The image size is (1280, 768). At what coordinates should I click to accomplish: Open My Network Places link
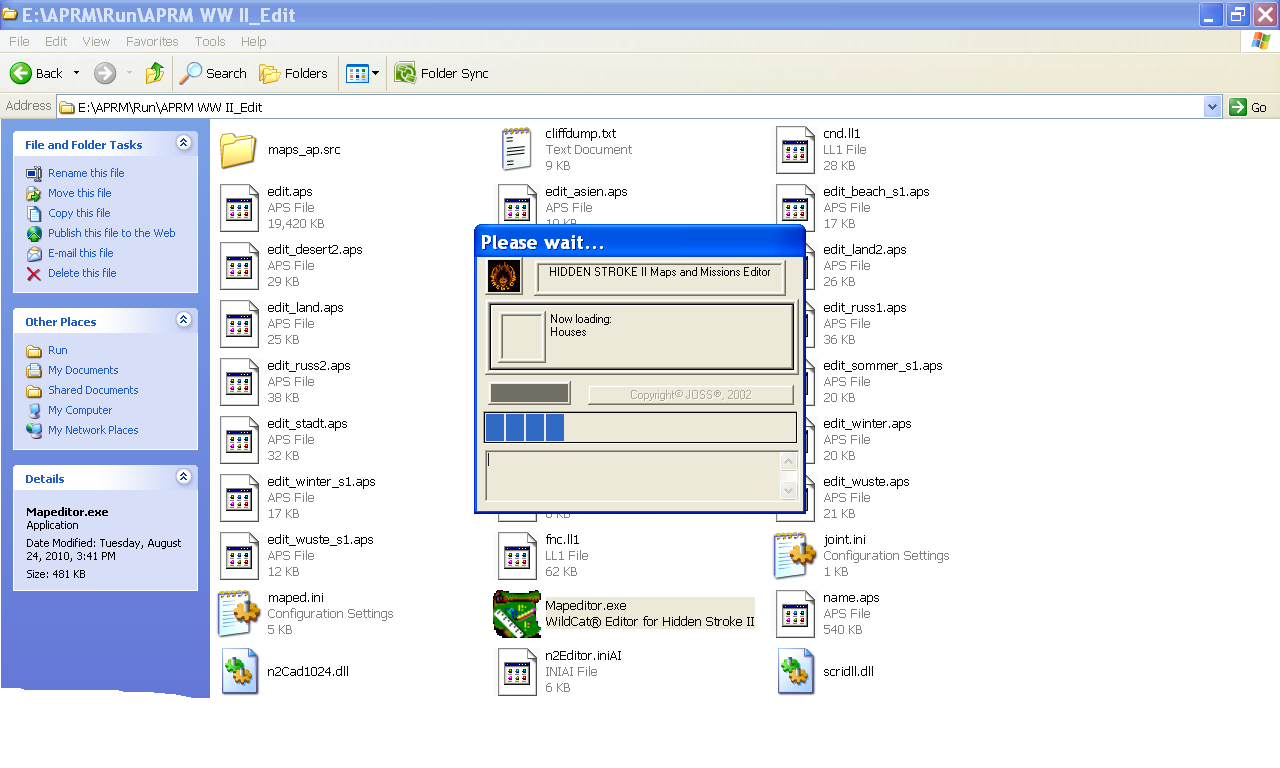click(93, 430)
